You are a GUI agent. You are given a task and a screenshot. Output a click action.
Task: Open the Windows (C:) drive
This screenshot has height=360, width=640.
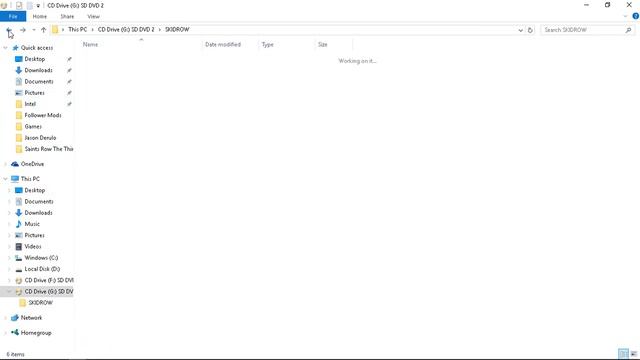[x=41, y=258]
